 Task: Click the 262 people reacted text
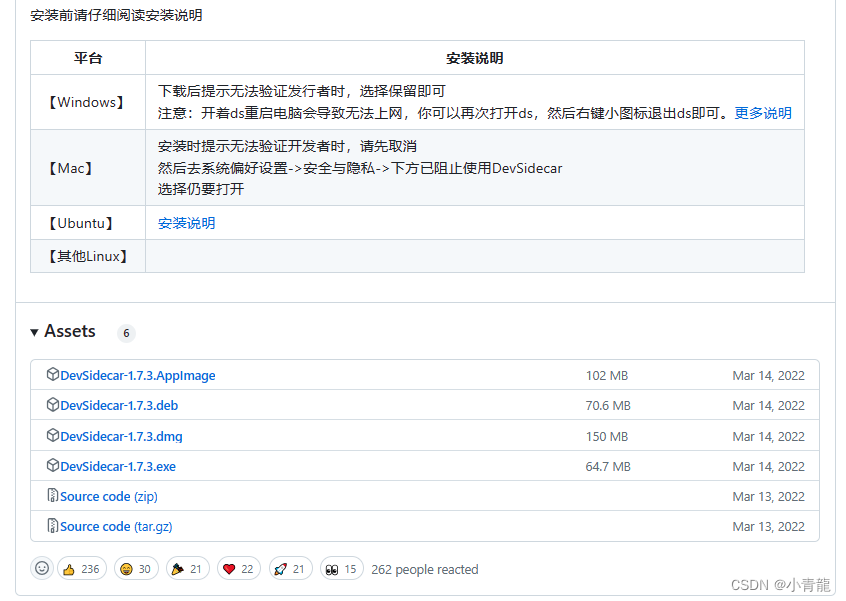pyautogui.click(x=424, y=569)
